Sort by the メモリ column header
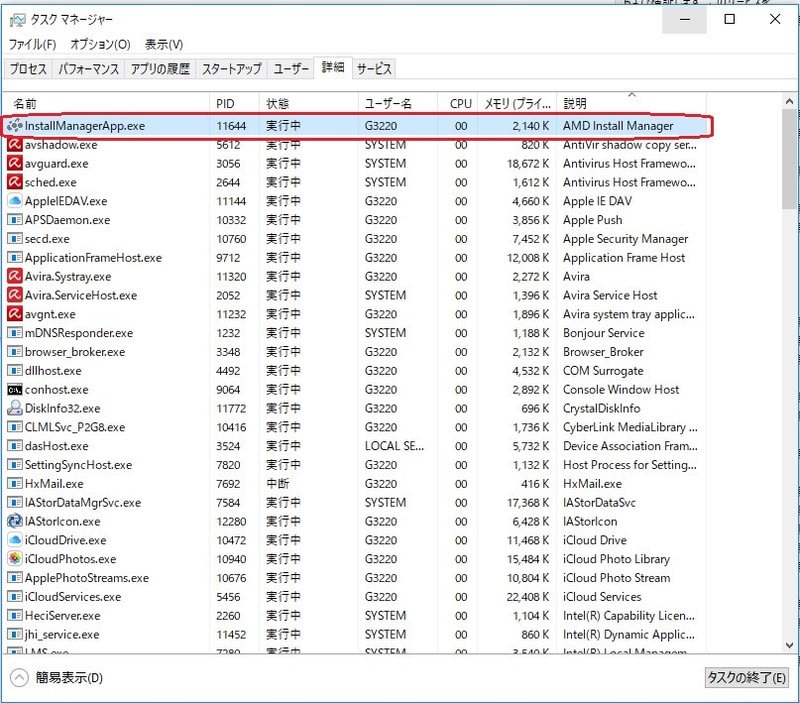This screenshot has width=800, height=703. pyautogui.click(x=517, y=104)
